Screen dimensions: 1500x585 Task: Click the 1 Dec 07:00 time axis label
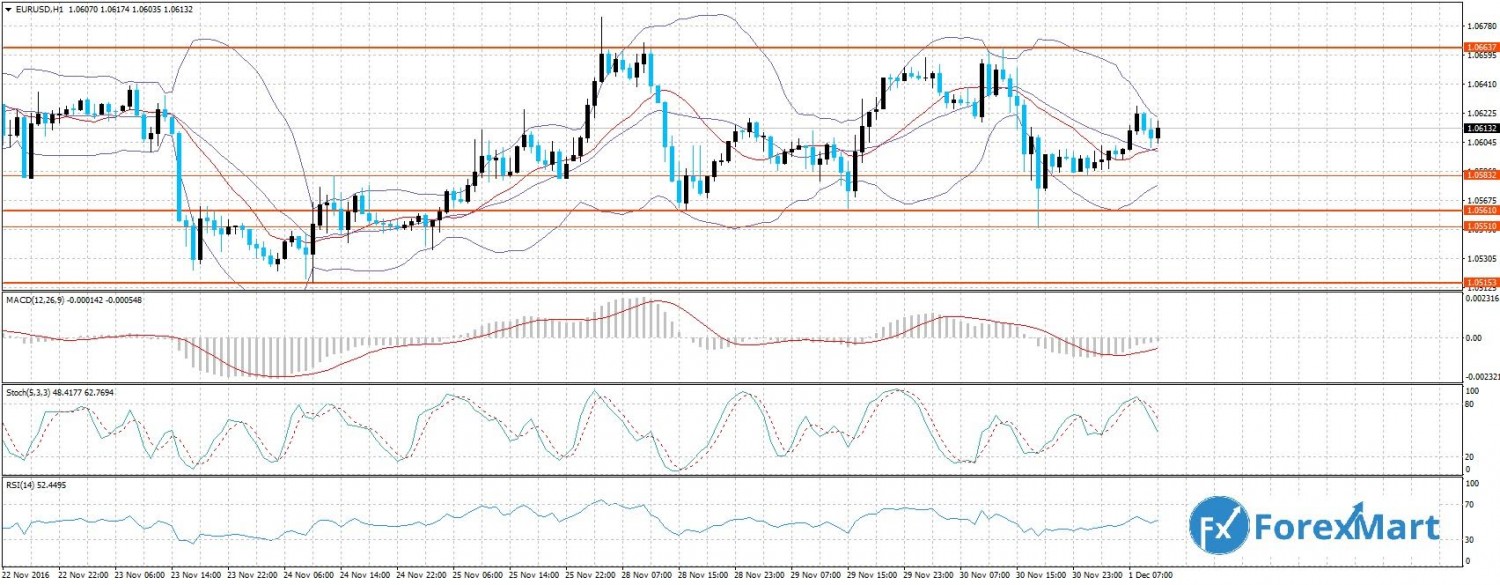point(1148,577)
